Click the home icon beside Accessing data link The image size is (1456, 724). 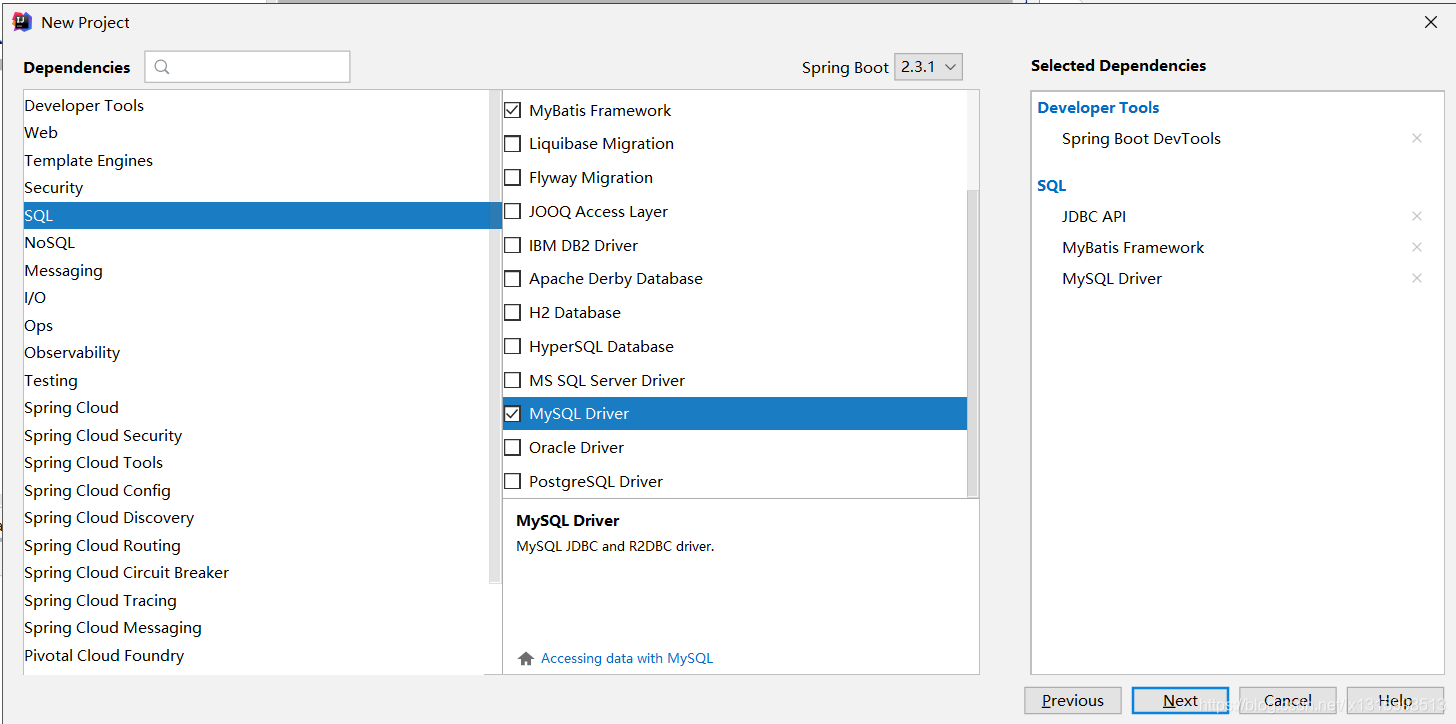(x=526, y=658)
